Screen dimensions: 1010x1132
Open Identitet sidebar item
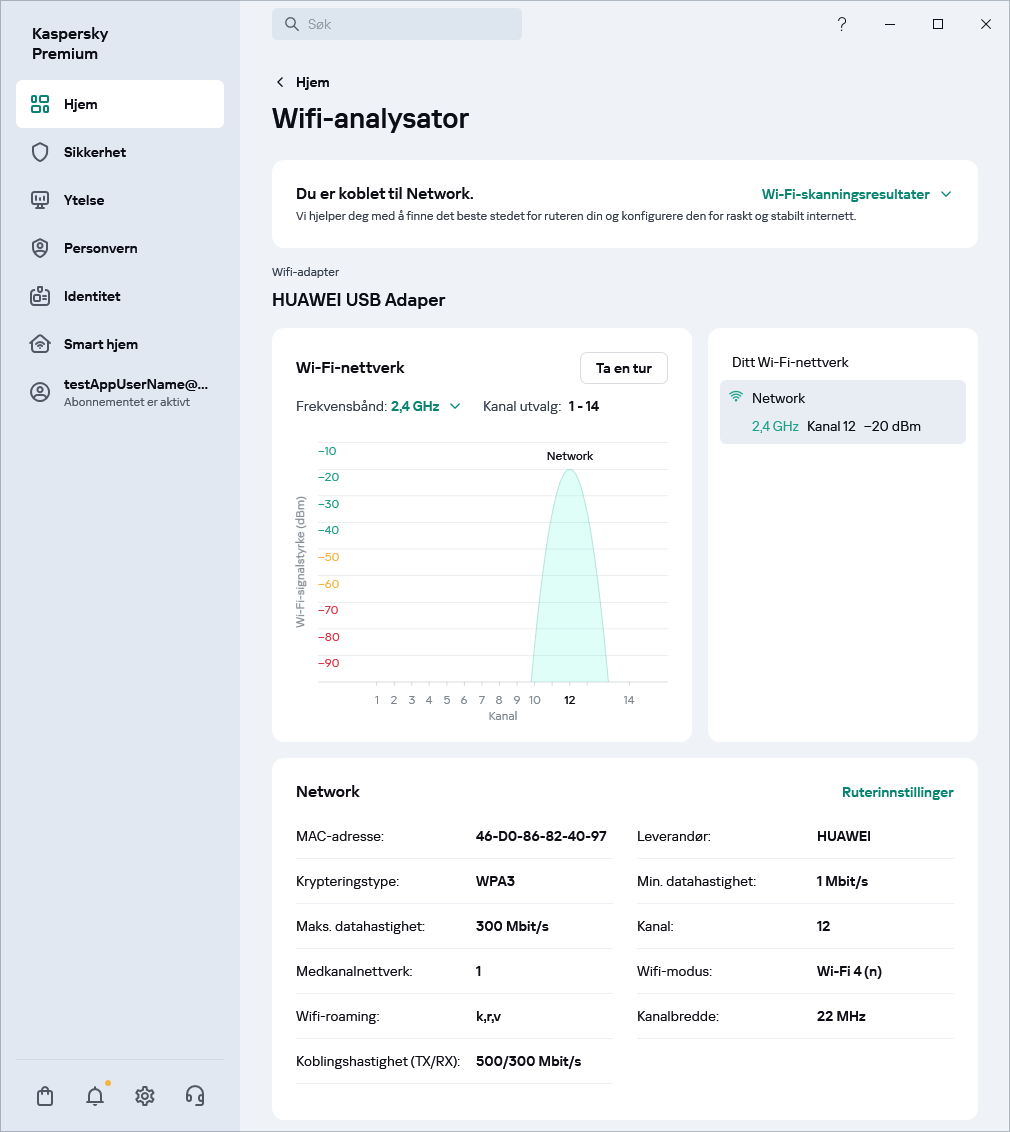92,296
